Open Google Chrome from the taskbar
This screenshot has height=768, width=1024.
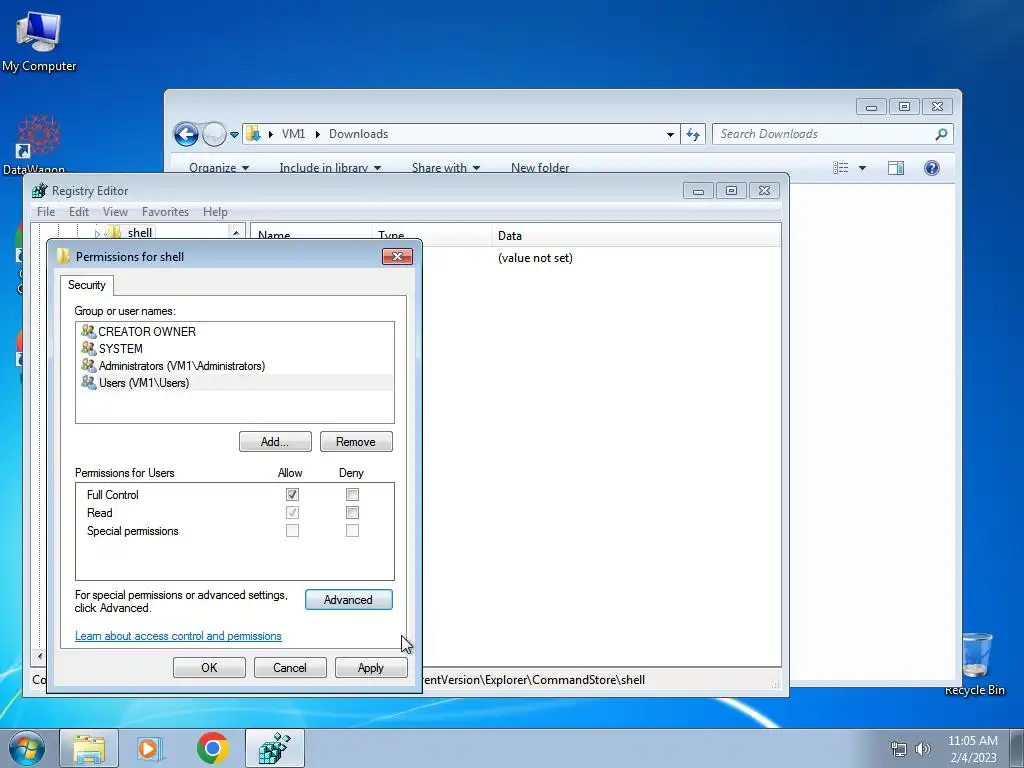212,748
